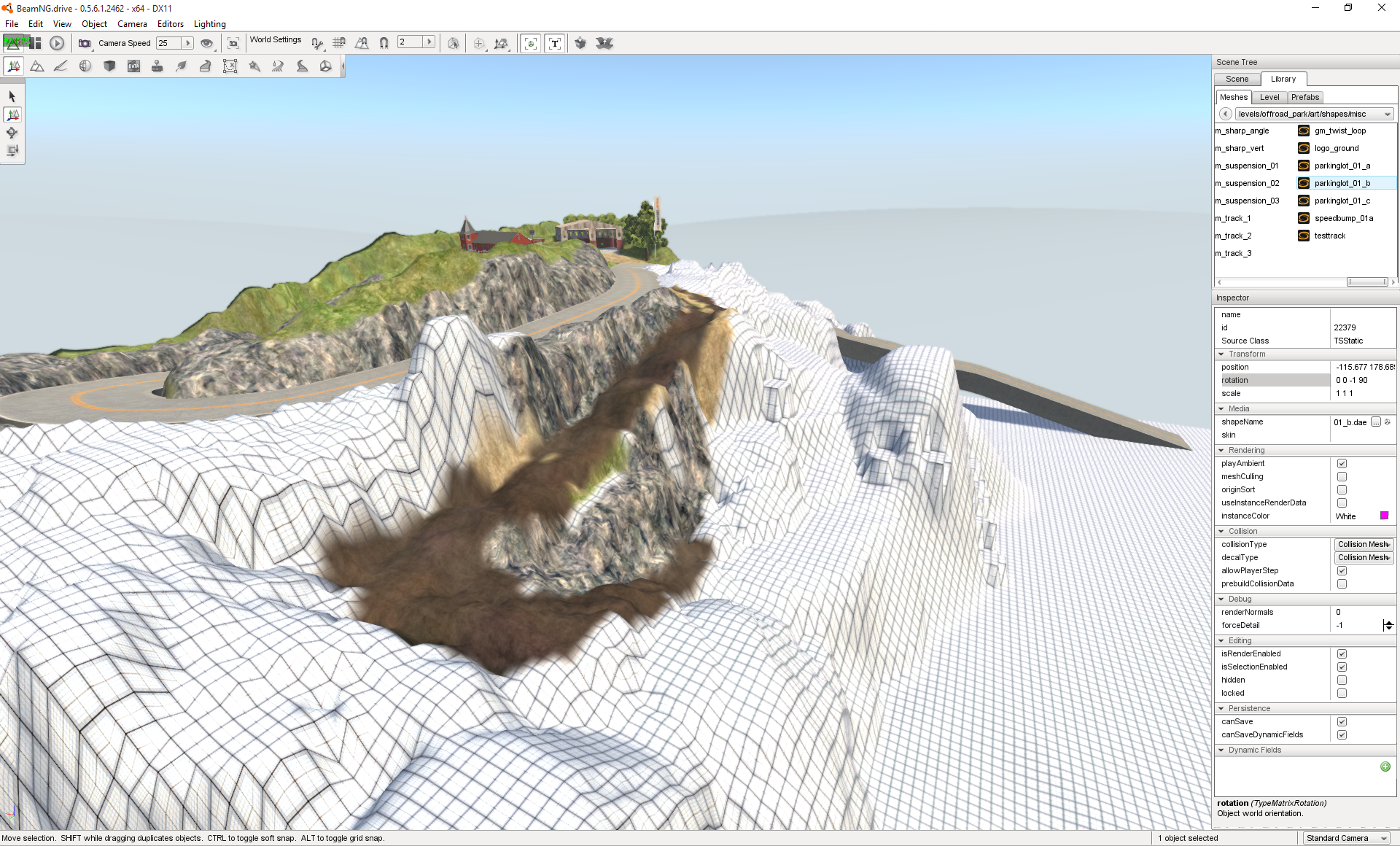Open the collisionType dropdown
Screen dimensions: 1400x846
(x=1364, y=544)
